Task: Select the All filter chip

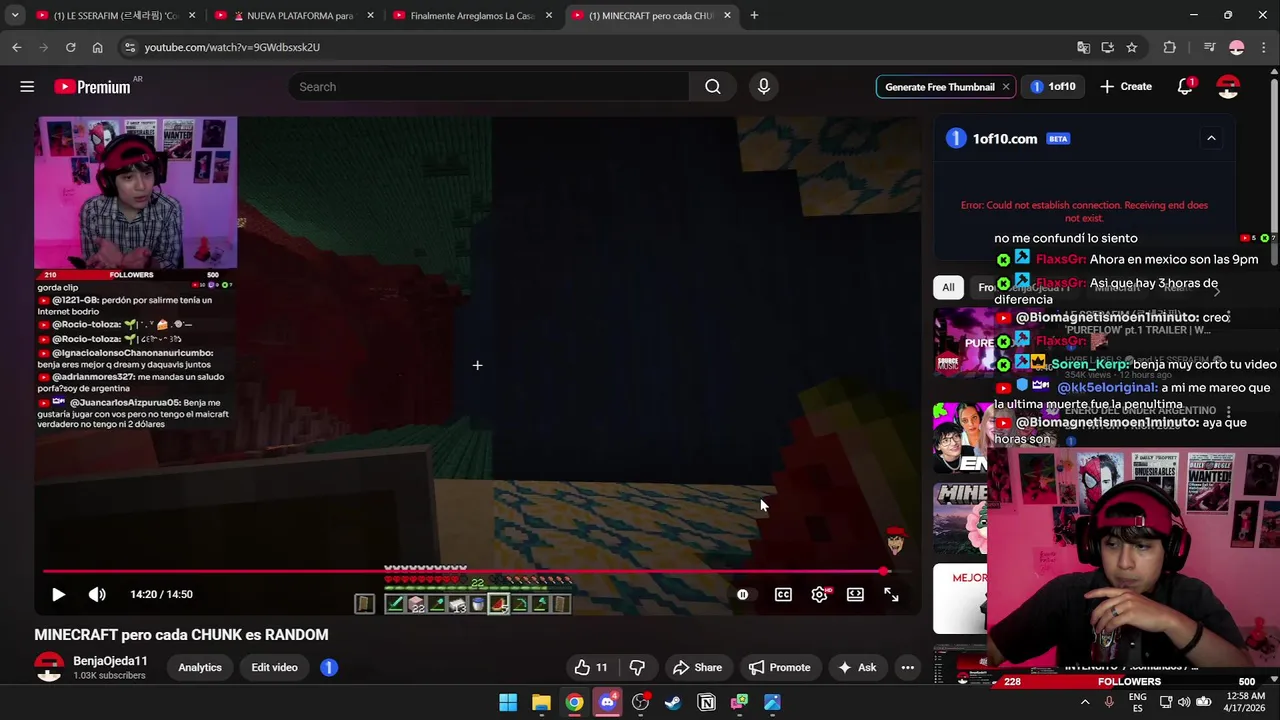Action: click(948, 287)
